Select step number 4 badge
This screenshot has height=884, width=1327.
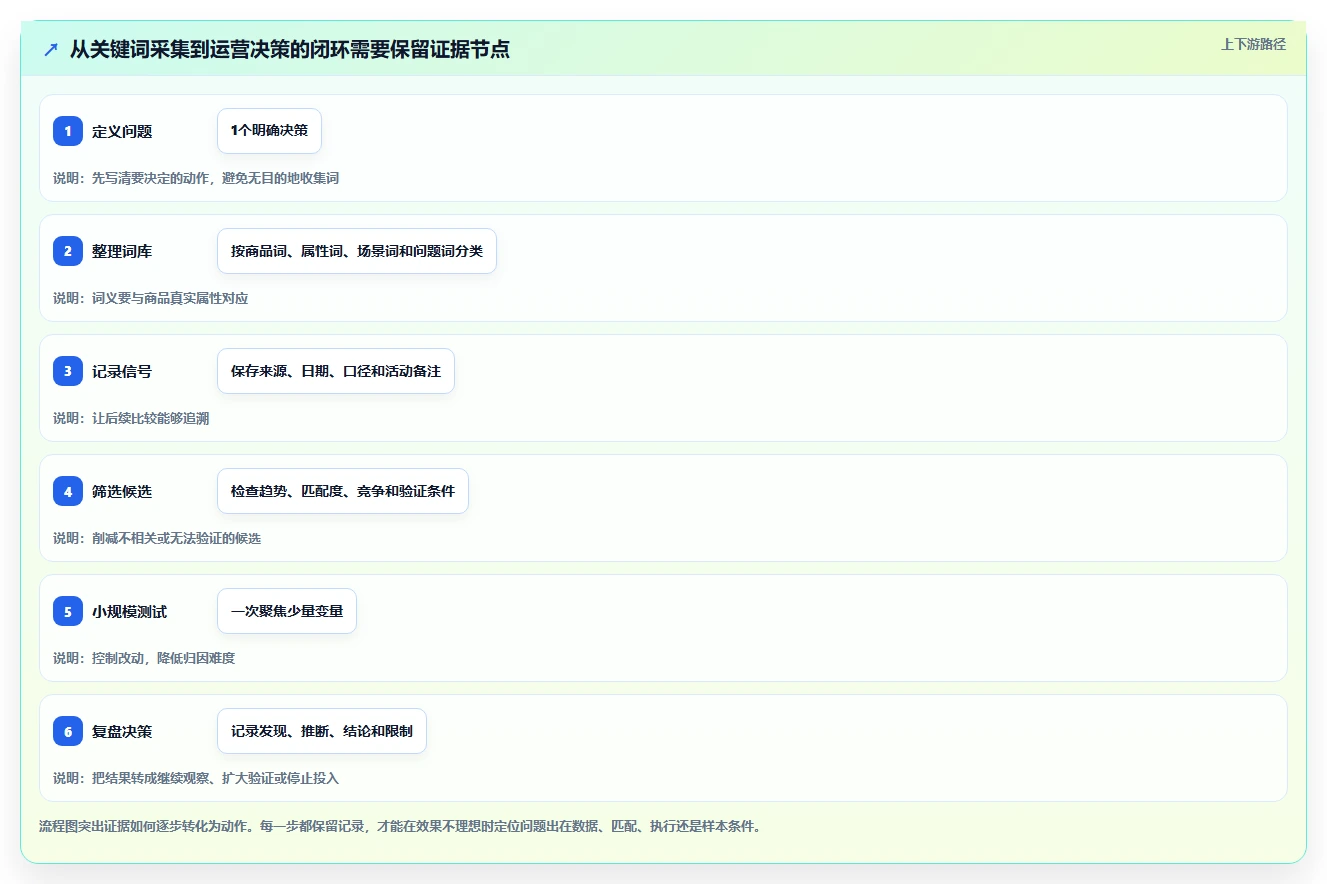pyautogui.click(x=68, y=491)
